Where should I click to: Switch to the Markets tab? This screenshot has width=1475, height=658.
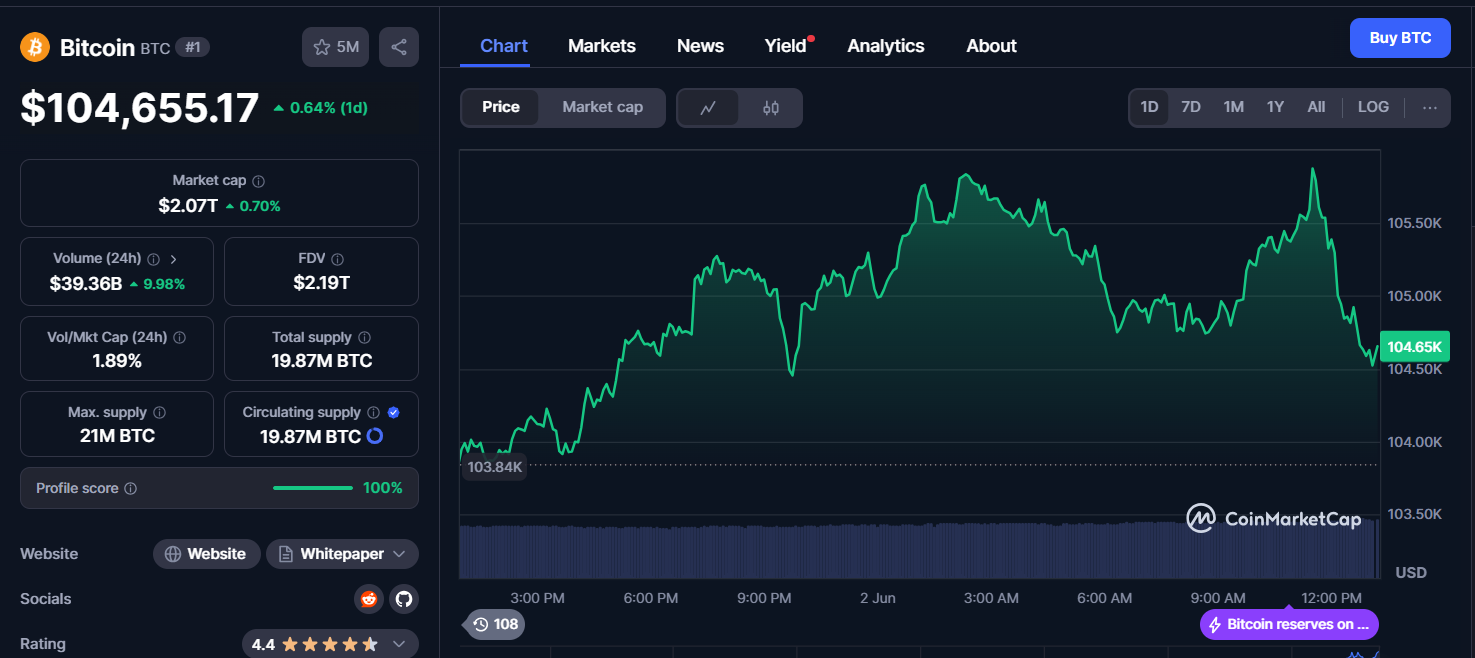pos(601,46)
